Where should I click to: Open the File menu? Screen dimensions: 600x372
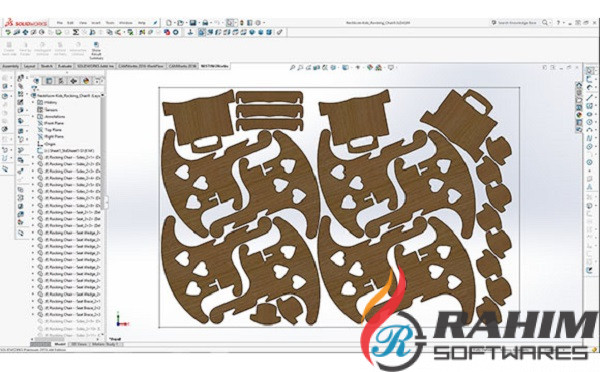[x=60, y=23]
